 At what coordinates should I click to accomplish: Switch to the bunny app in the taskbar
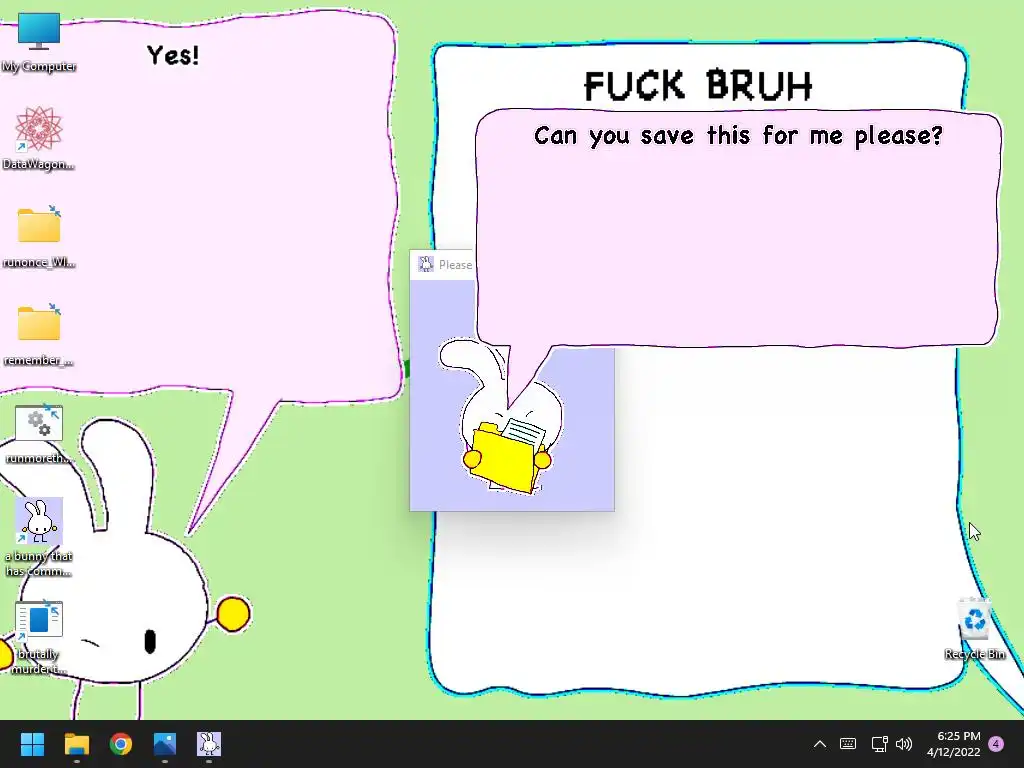pos(209,744)
